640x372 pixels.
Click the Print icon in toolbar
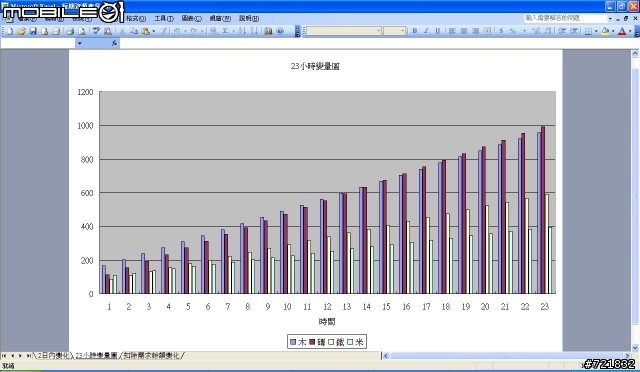click(70, 31)
